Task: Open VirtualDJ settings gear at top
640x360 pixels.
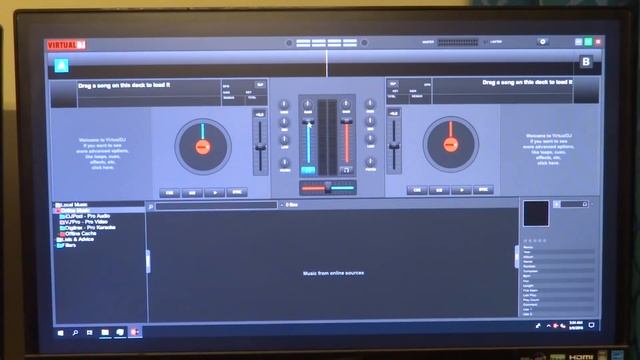Action: [542, 42]
